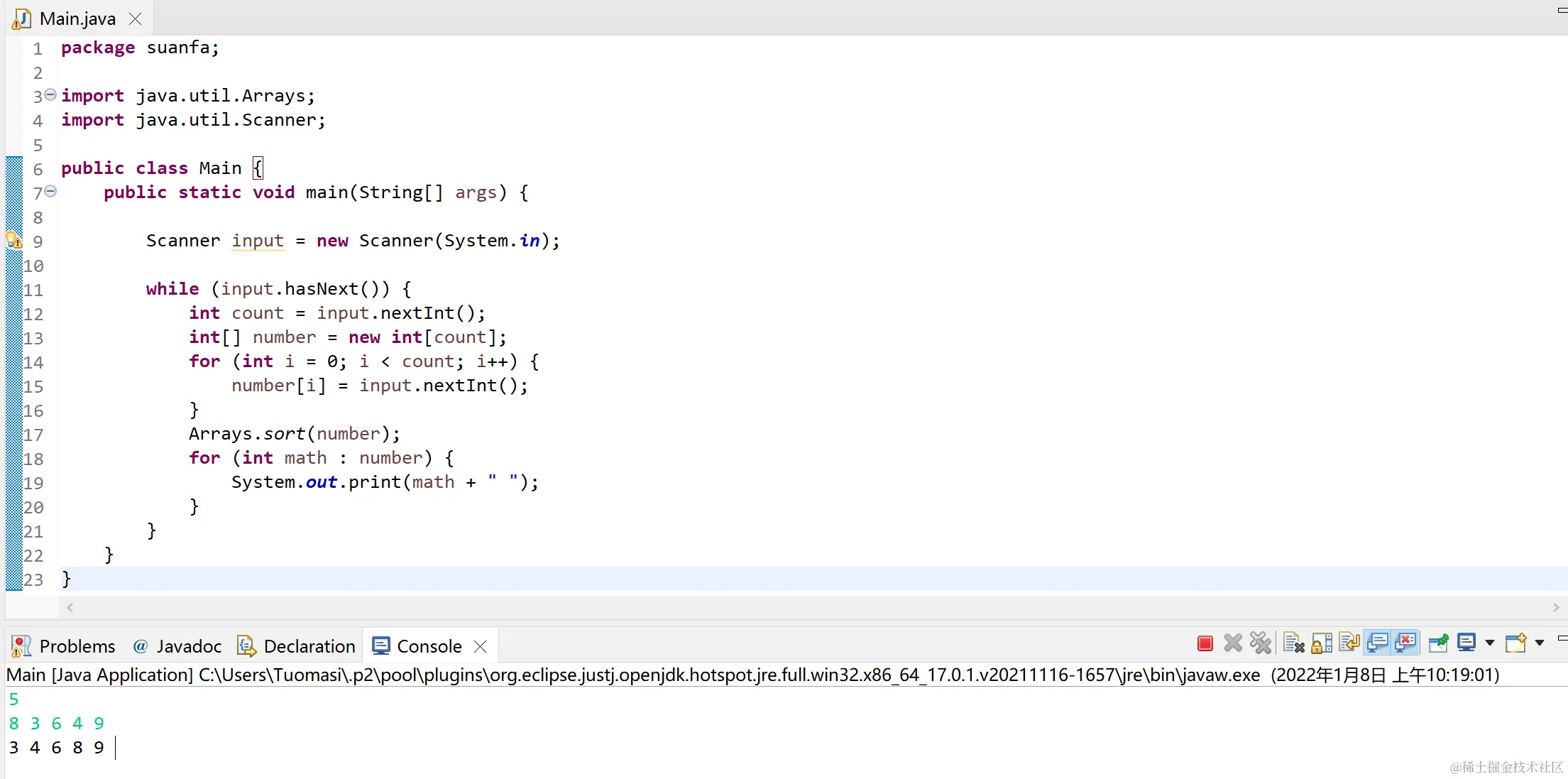Click the Open Console icon
This screenshot has width=1568, height=779.
pos(1515,643)
